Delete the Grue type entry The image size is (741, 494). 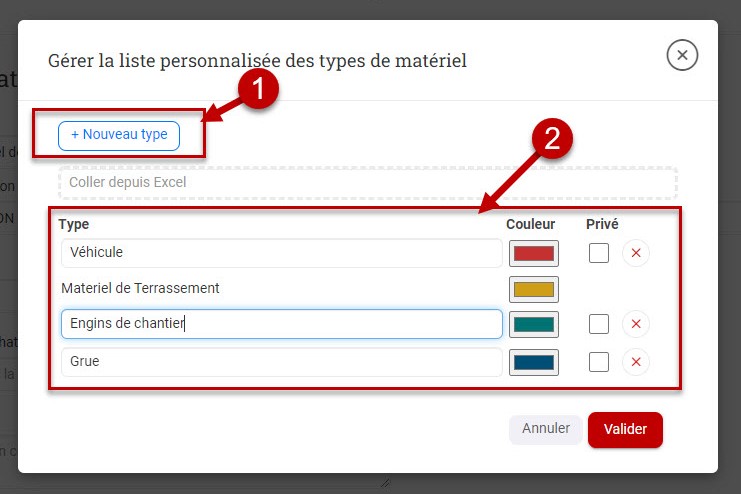[x=636, y=362]
